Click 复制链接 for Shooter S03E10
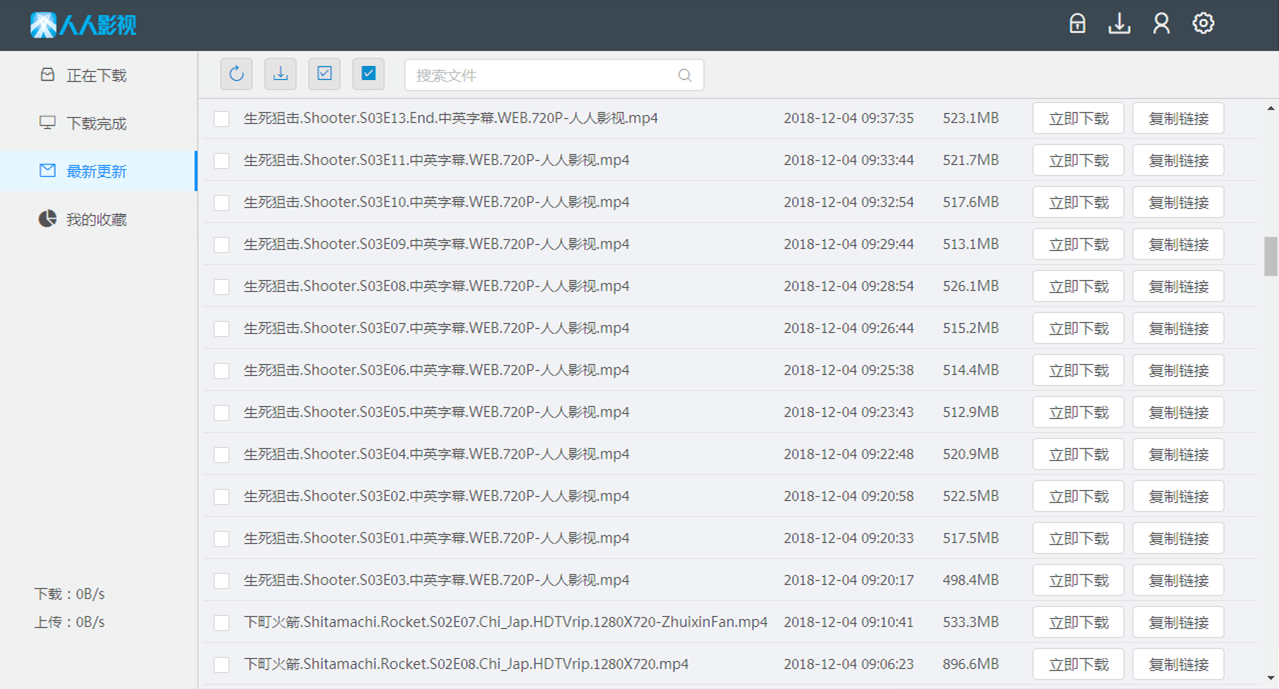The width and height of the screenshot is (1279, 689). pos(1178,202)
